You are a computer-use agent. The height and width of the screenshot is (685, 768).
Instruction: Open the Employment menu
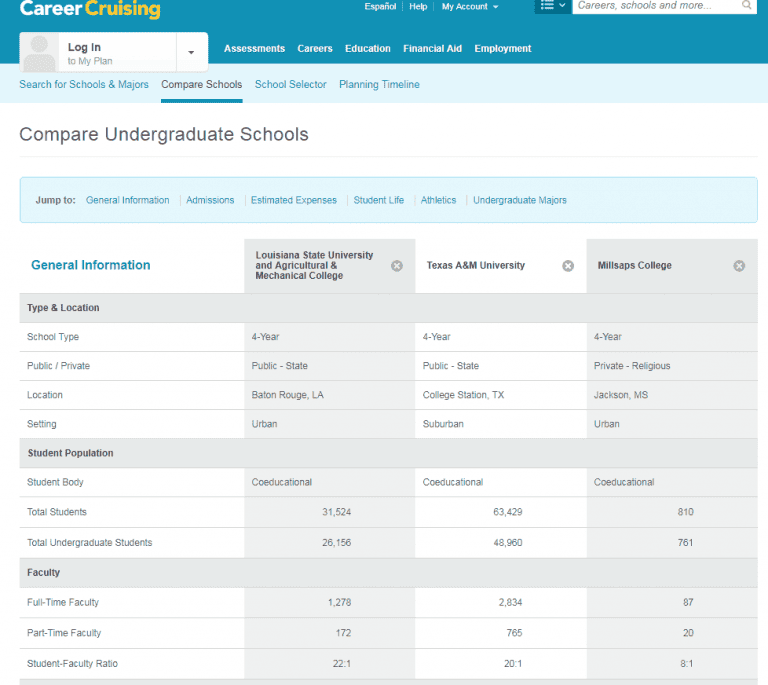click(x=503, y=48)
